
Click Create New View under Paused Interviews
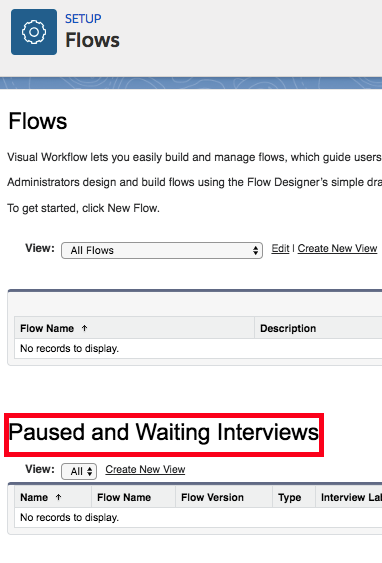145,469
